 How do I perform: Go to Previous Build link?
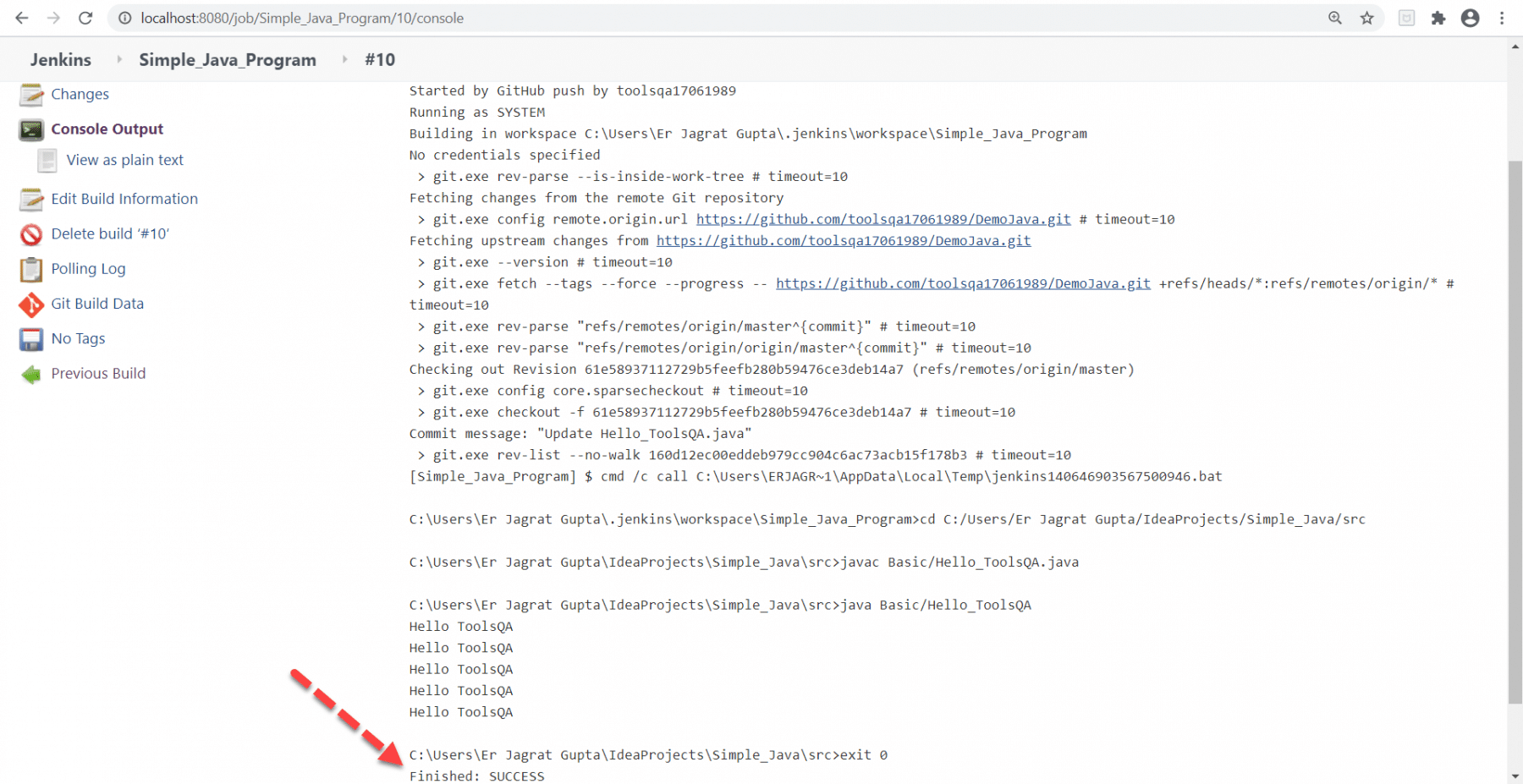click(98, 373)
